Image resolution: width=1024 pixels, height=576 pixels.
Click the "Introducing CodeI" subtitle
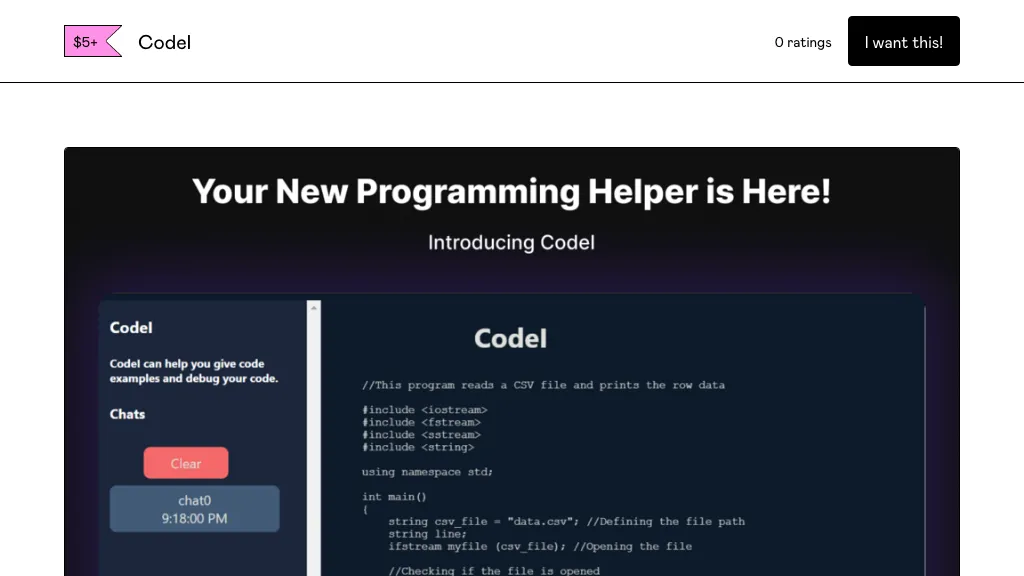coord(511,242)
